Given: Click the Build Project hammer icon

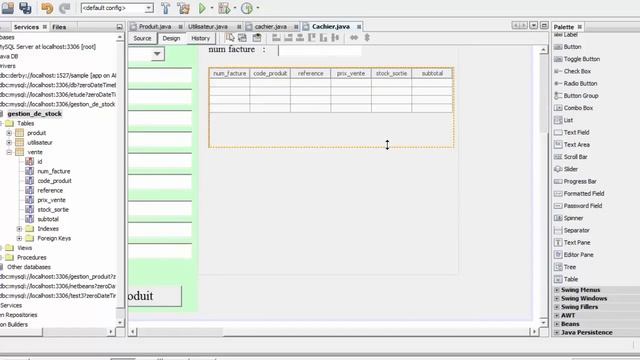Looking at the screenshot, I should (165, 8).
